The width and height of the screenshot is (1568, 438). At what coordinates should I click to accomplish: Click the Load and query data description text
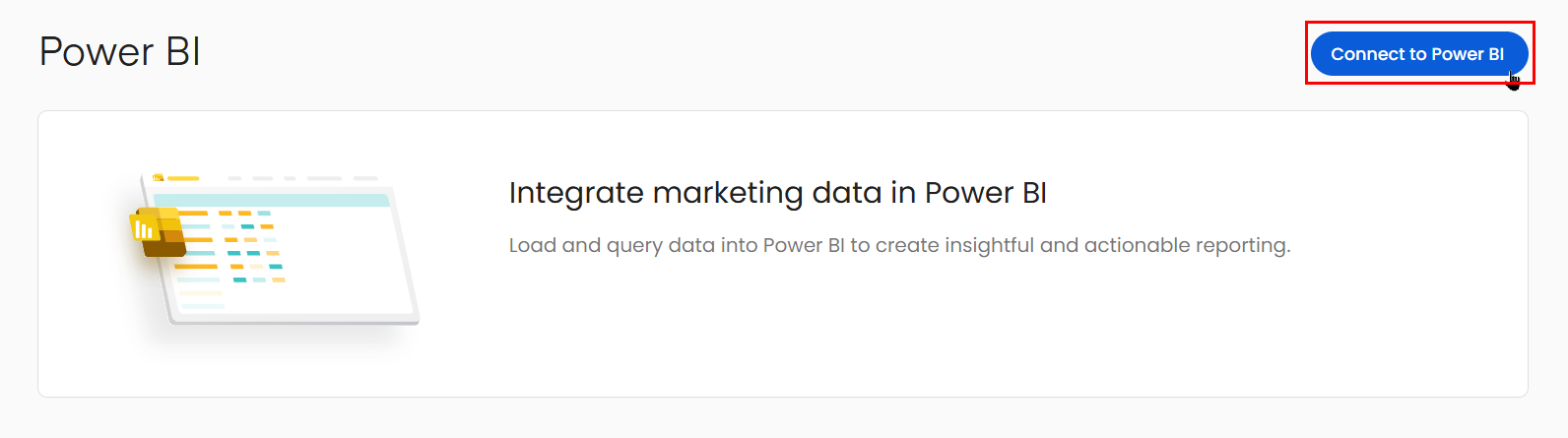(x=898, y=245)
